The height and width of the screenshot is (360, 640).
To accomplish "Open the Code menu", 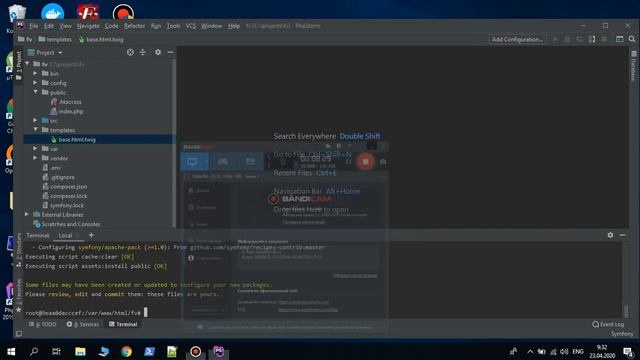I will [111, 26].
